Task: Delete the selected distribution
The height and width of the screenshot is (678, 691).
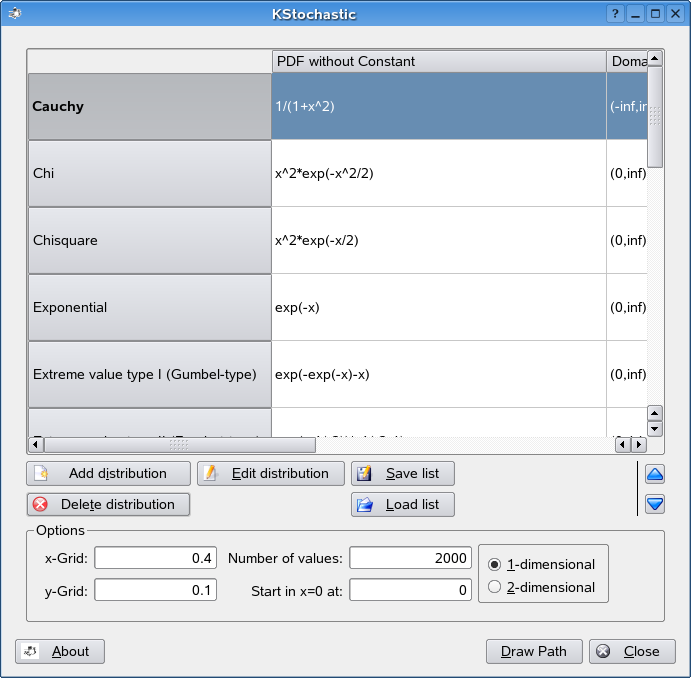Action: pyautogui.click(x=108, y=504)
